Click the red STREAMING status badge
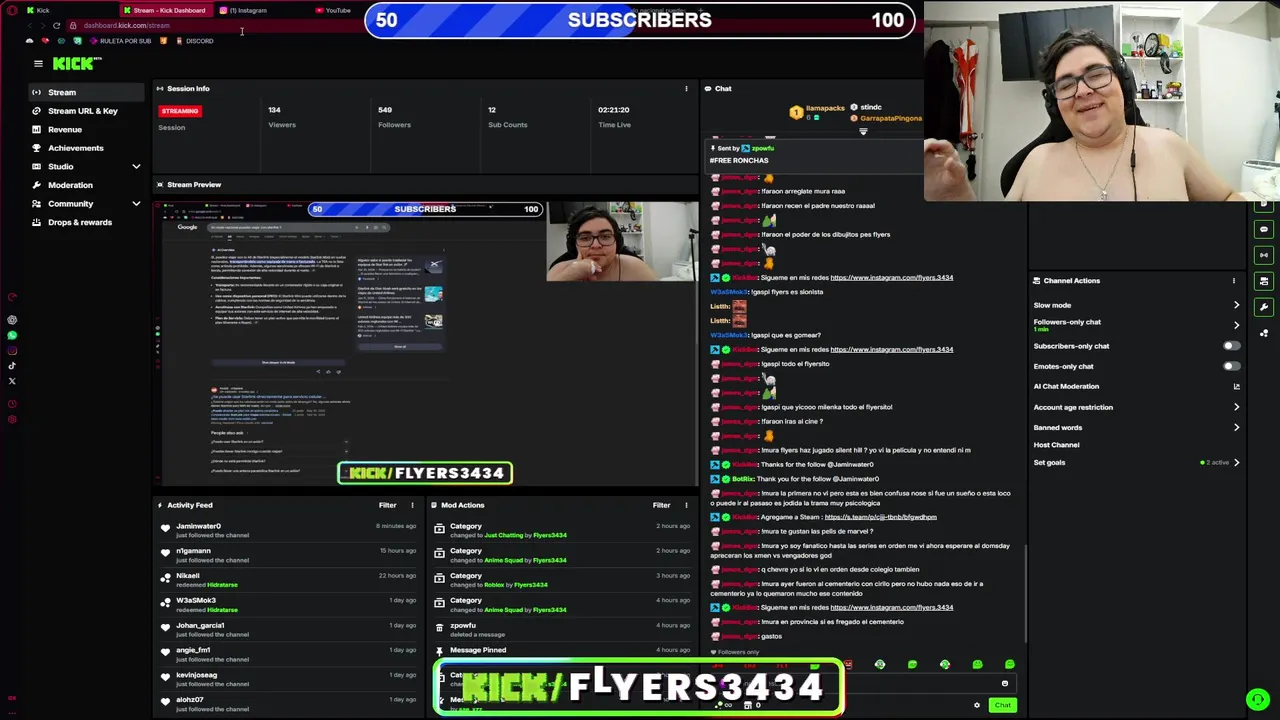Image resolution: width=1280 pixels, height=720 pixels. tap(180, 111)
